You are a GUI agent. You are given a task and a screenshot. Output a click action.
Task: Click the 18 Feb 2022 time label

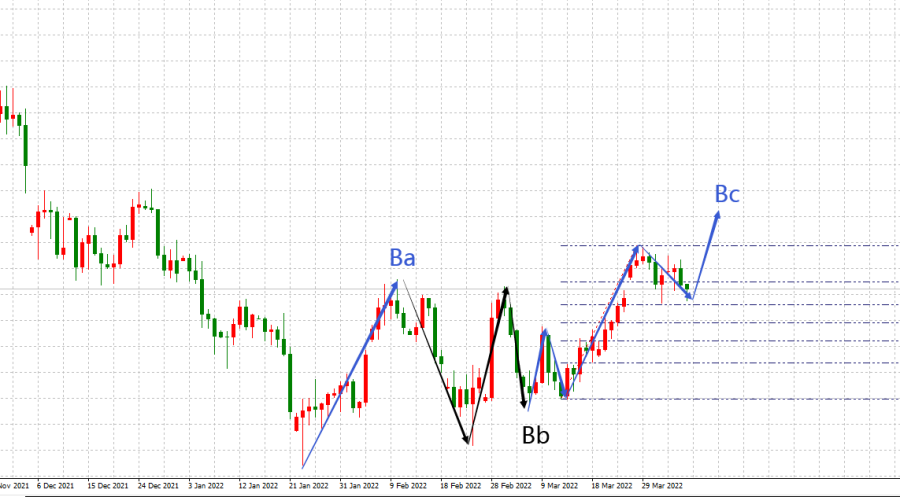click(461, 486)
